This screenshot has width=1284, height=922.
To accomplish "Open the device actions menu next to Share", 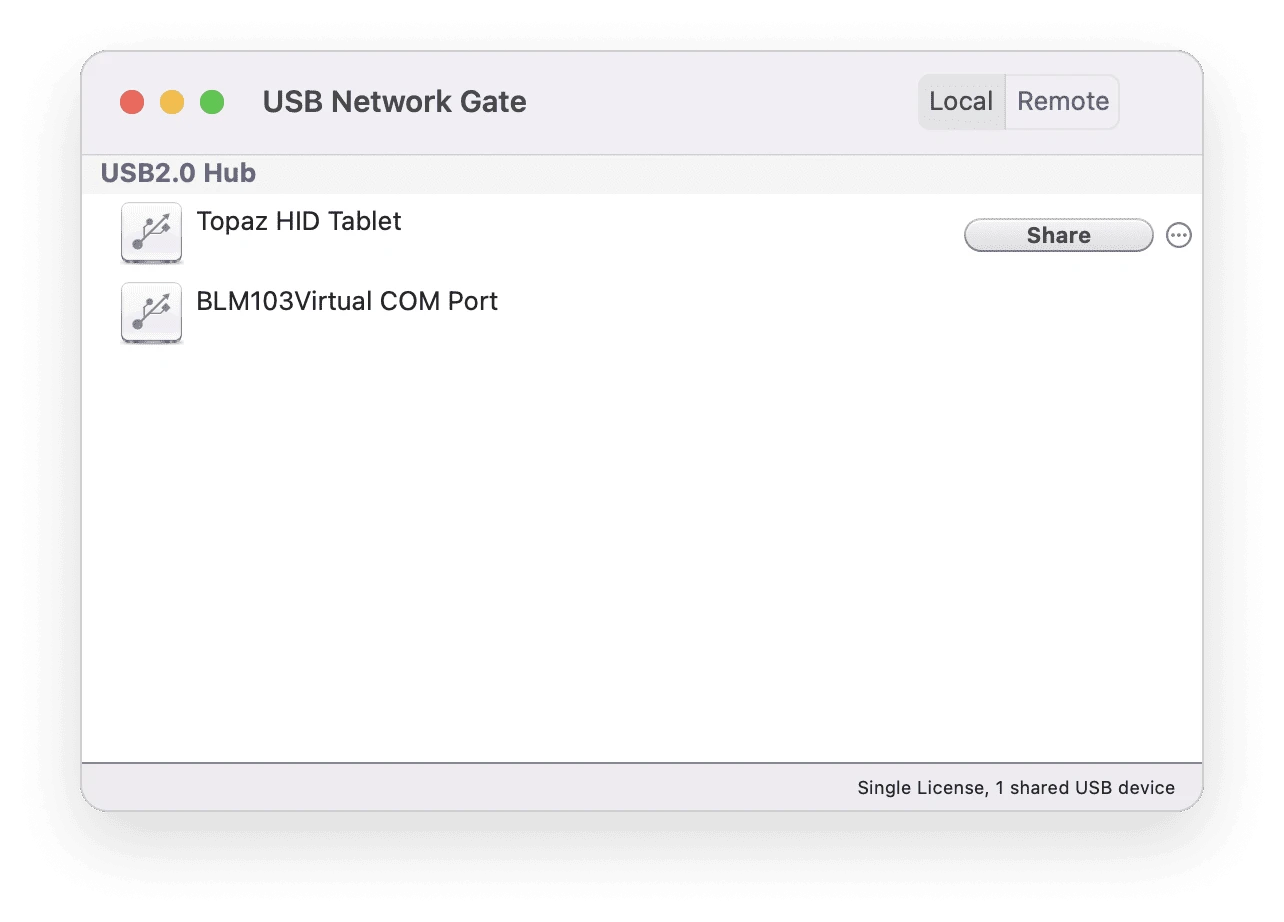I will tap(1178, 235).
